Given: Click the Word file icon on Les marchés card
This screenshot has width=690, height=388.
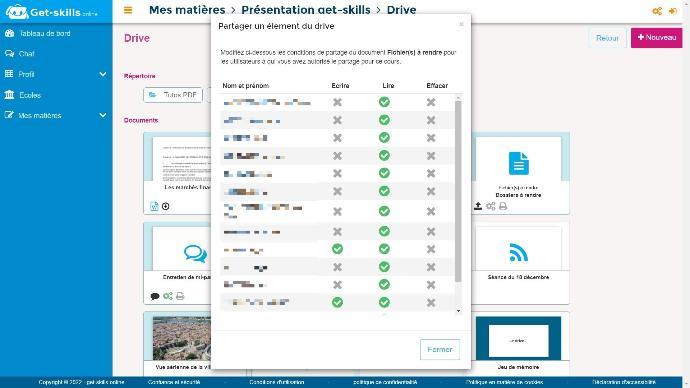Looking at the screenshot, I should [154, 206].
